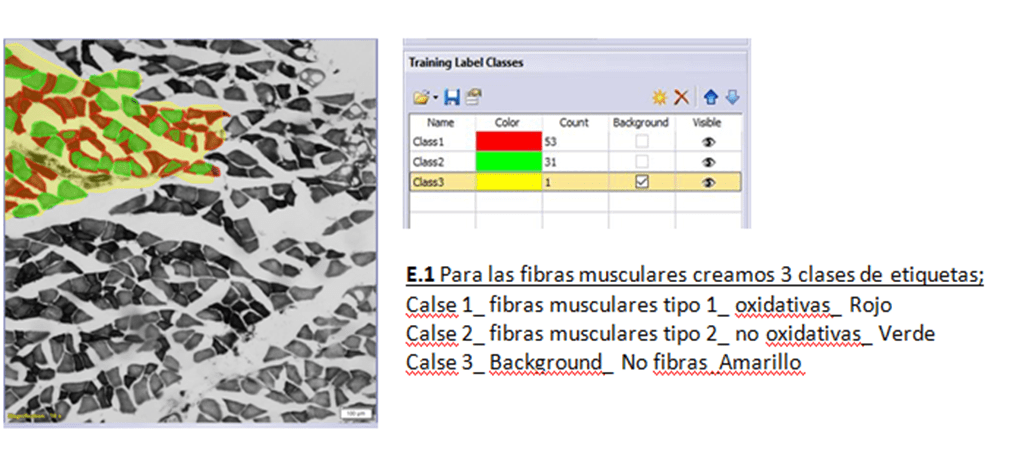Click the save-as icon next to the floppy disk
The image size is (1018, 456).
coord(472,97)
